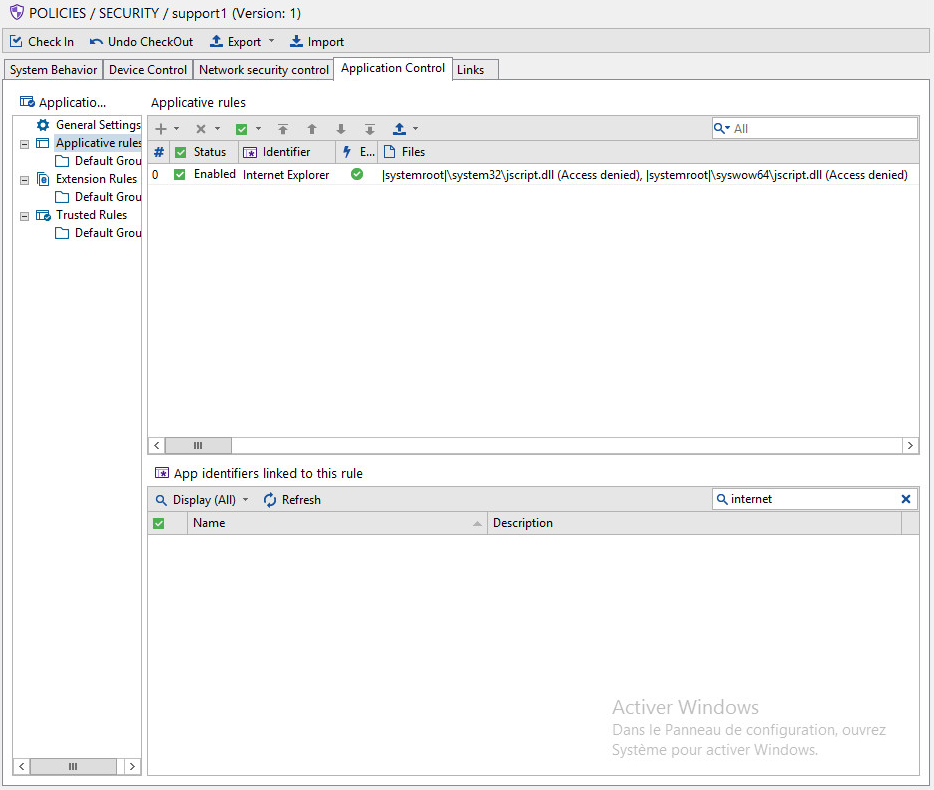
Task: Click the delete rule X icon
Action: [201, 129]
